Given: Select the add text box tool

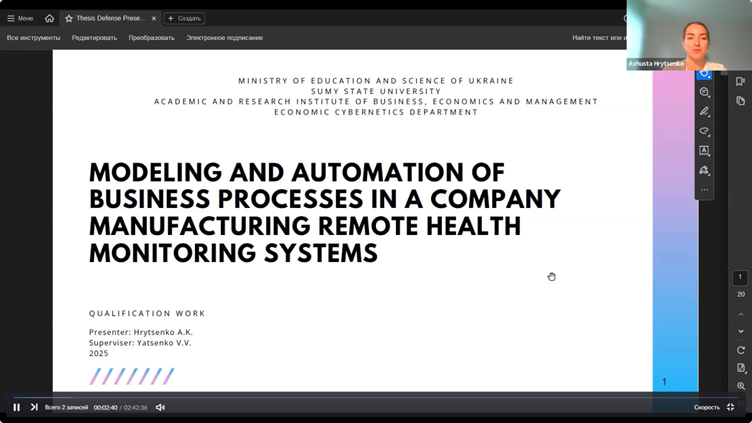Looking at the screenshot, I should click(704, 151).
